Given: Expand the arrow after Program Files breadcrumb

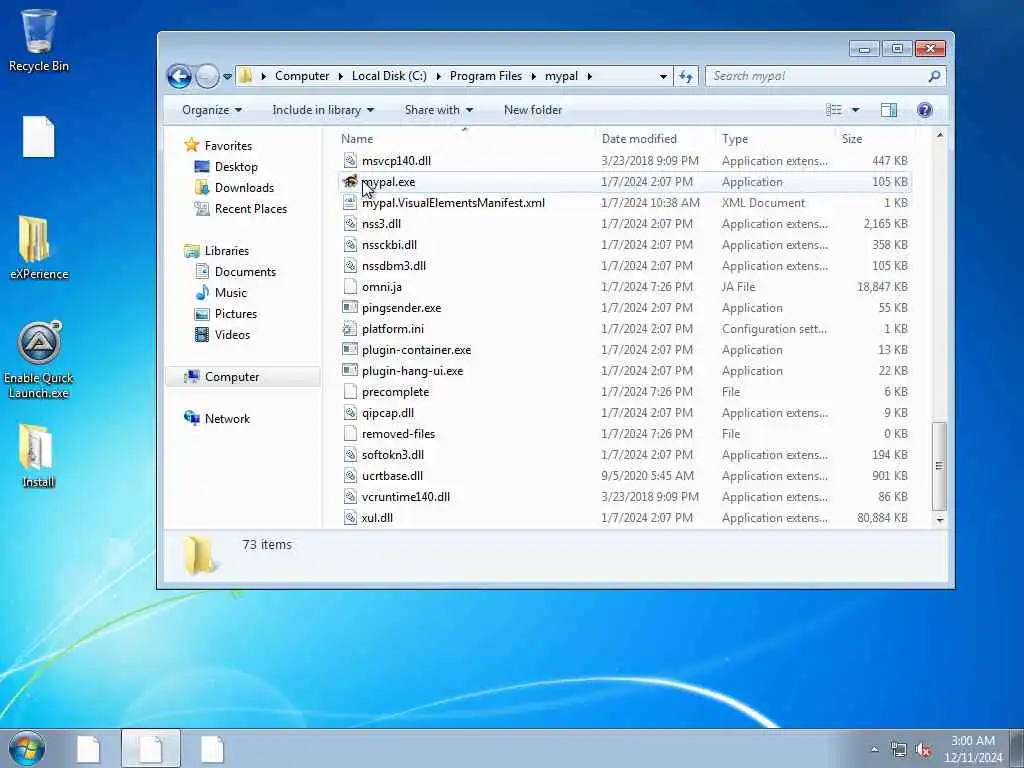Looking at the screenshot, I should [534, 76].
